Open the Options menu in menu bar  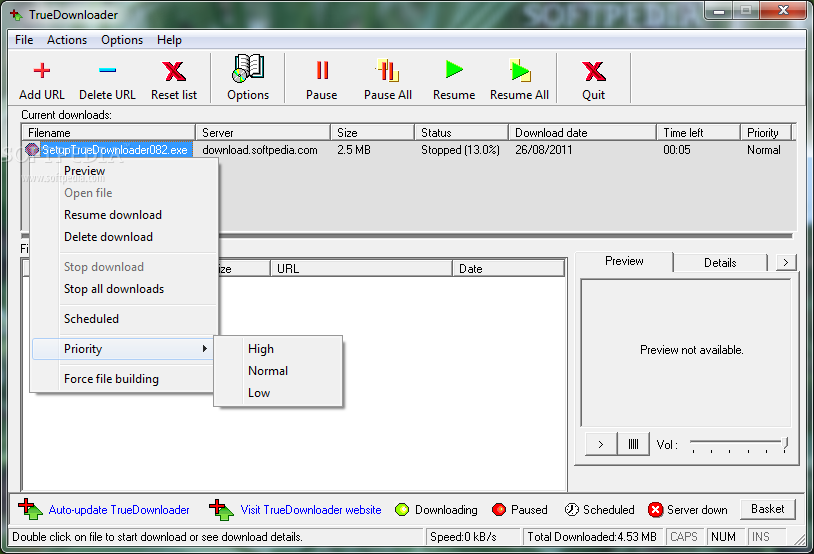coord(122,40)
